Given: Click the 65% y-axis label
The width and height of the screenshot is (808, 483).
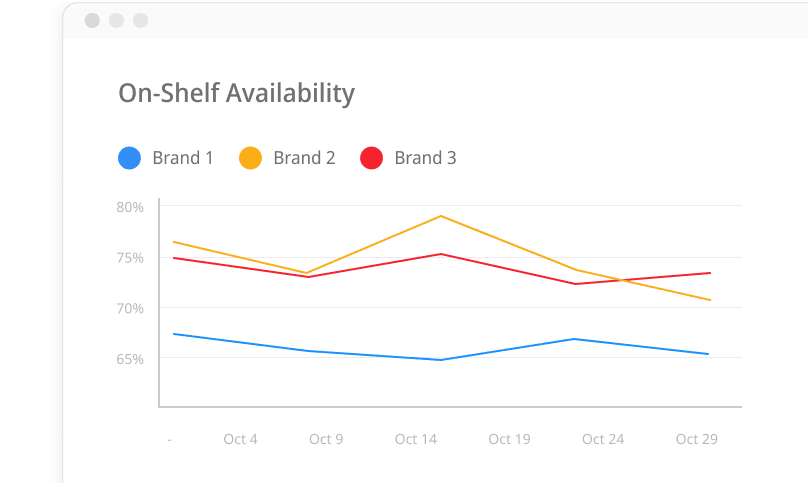Looking at the screenshot, I should 130,358.
